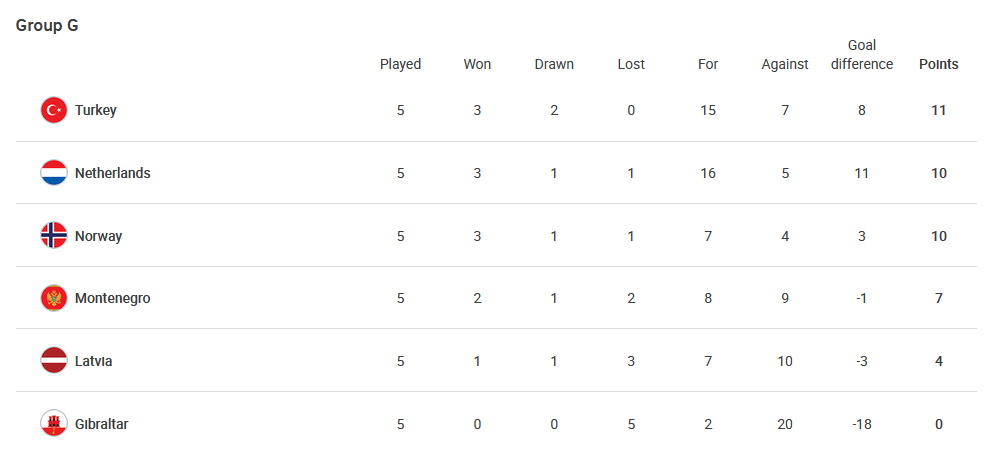The image size is (1000, 464).
Task: Click the Gibraltar flag icon
Action: pos(54,424)
